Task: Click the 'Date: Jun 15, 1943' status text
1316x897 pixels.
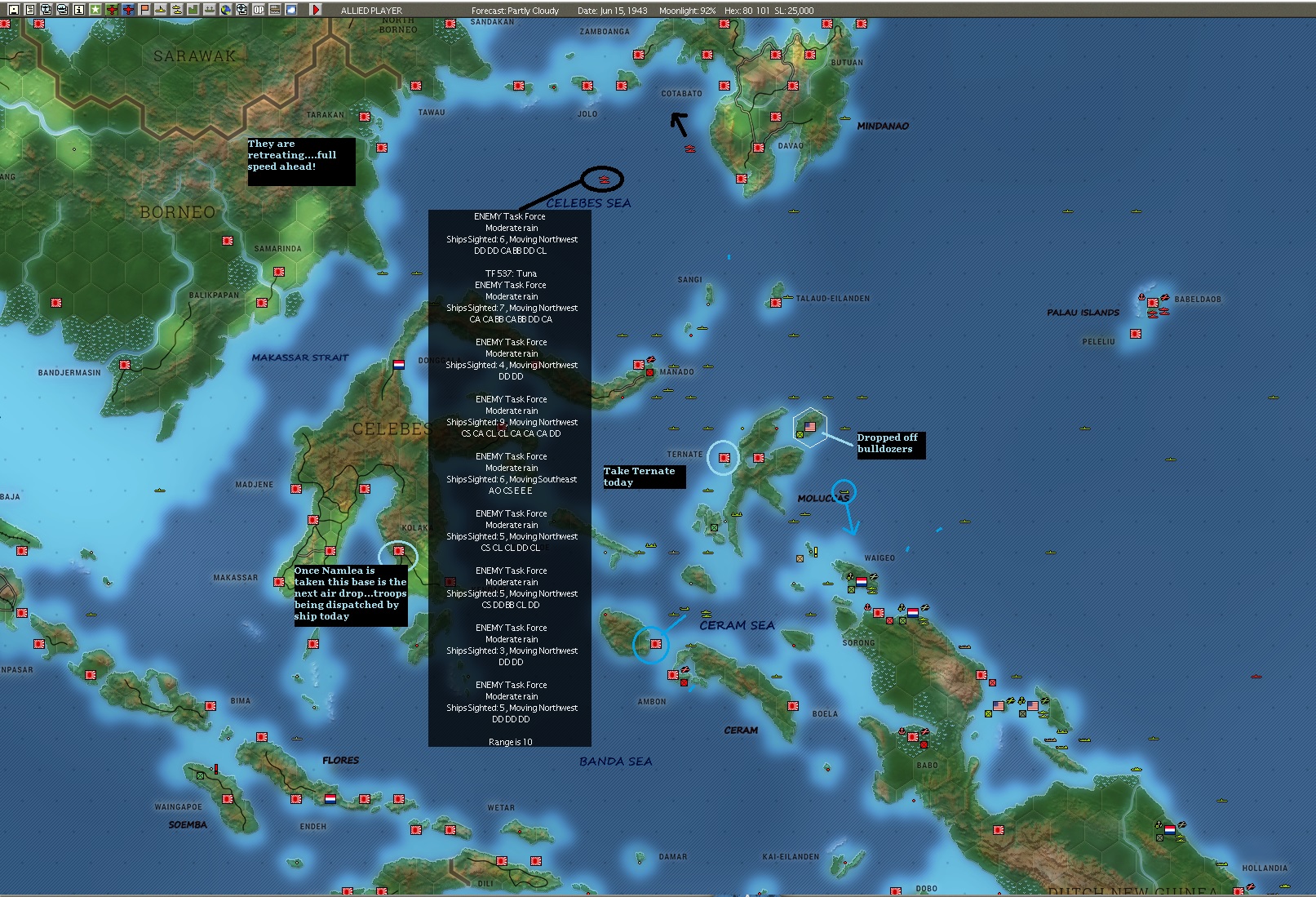Action: click(612, 11)
